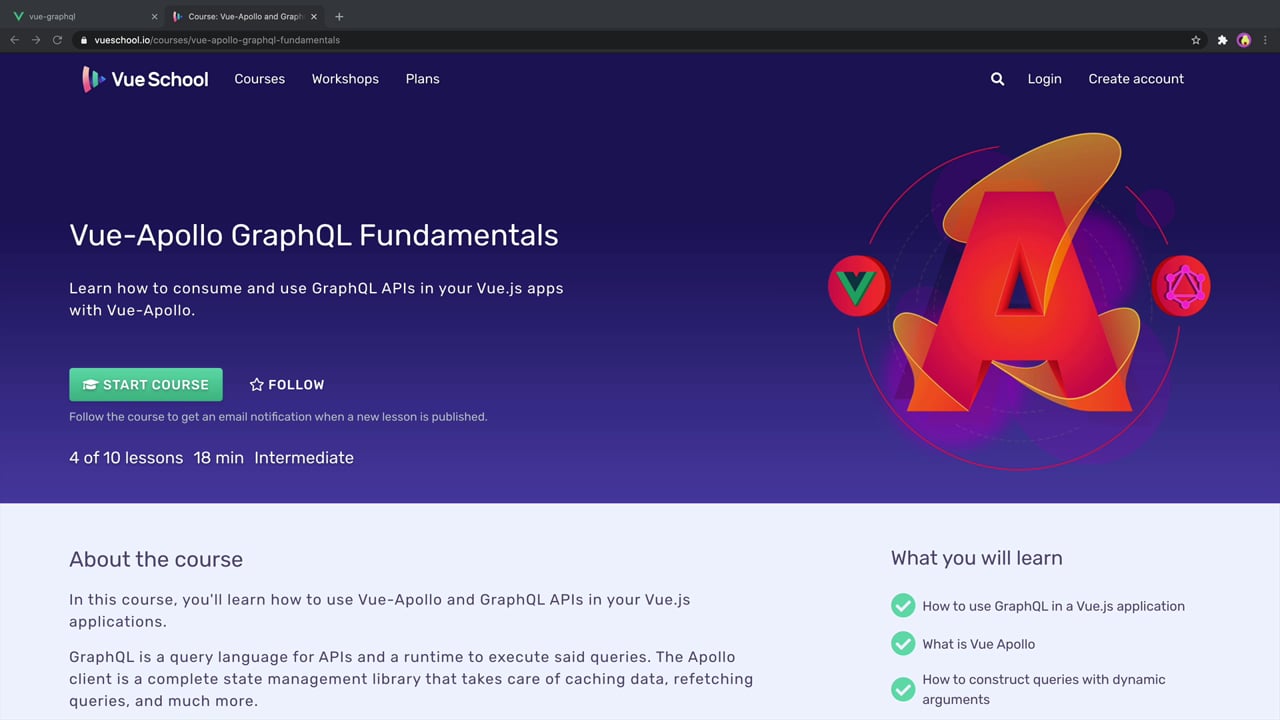Click the '18 min' duration text
Screen dimensions: 1280x720
[x=219, y=458]
